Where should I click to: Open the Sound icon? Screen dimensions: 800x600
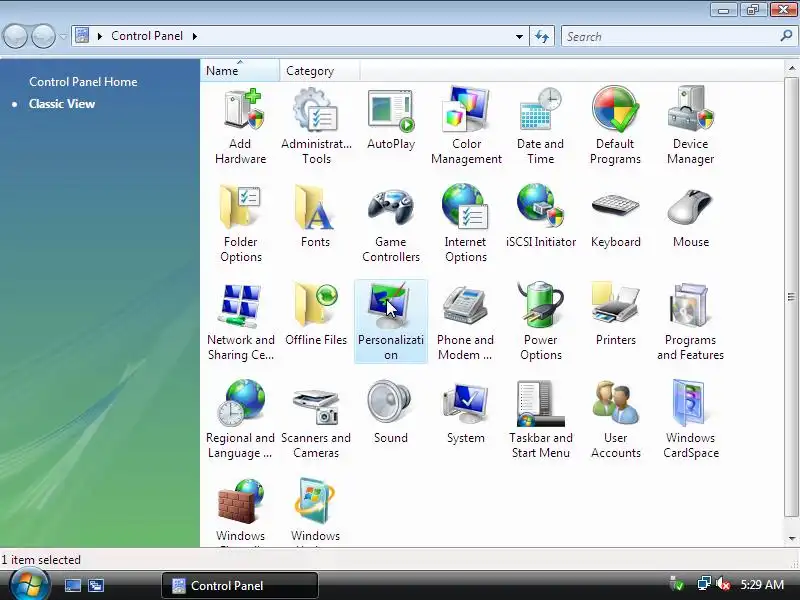(x=391, y=414)
